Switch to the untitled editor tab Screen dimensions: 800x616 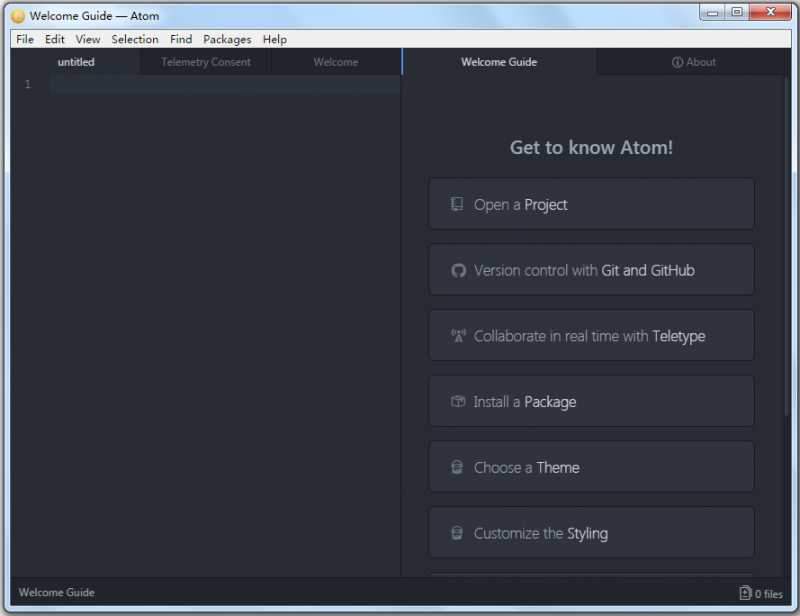pos(76,62)
